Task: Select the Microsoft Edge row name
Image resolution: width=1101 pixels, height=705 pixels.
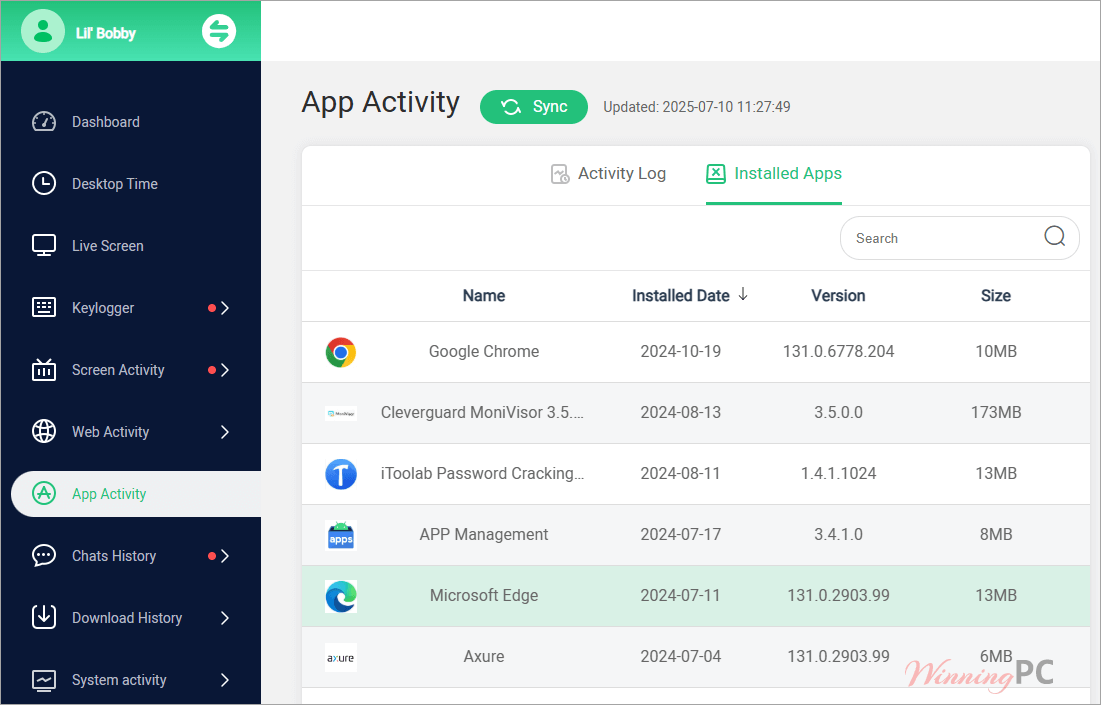Action: 484,595
